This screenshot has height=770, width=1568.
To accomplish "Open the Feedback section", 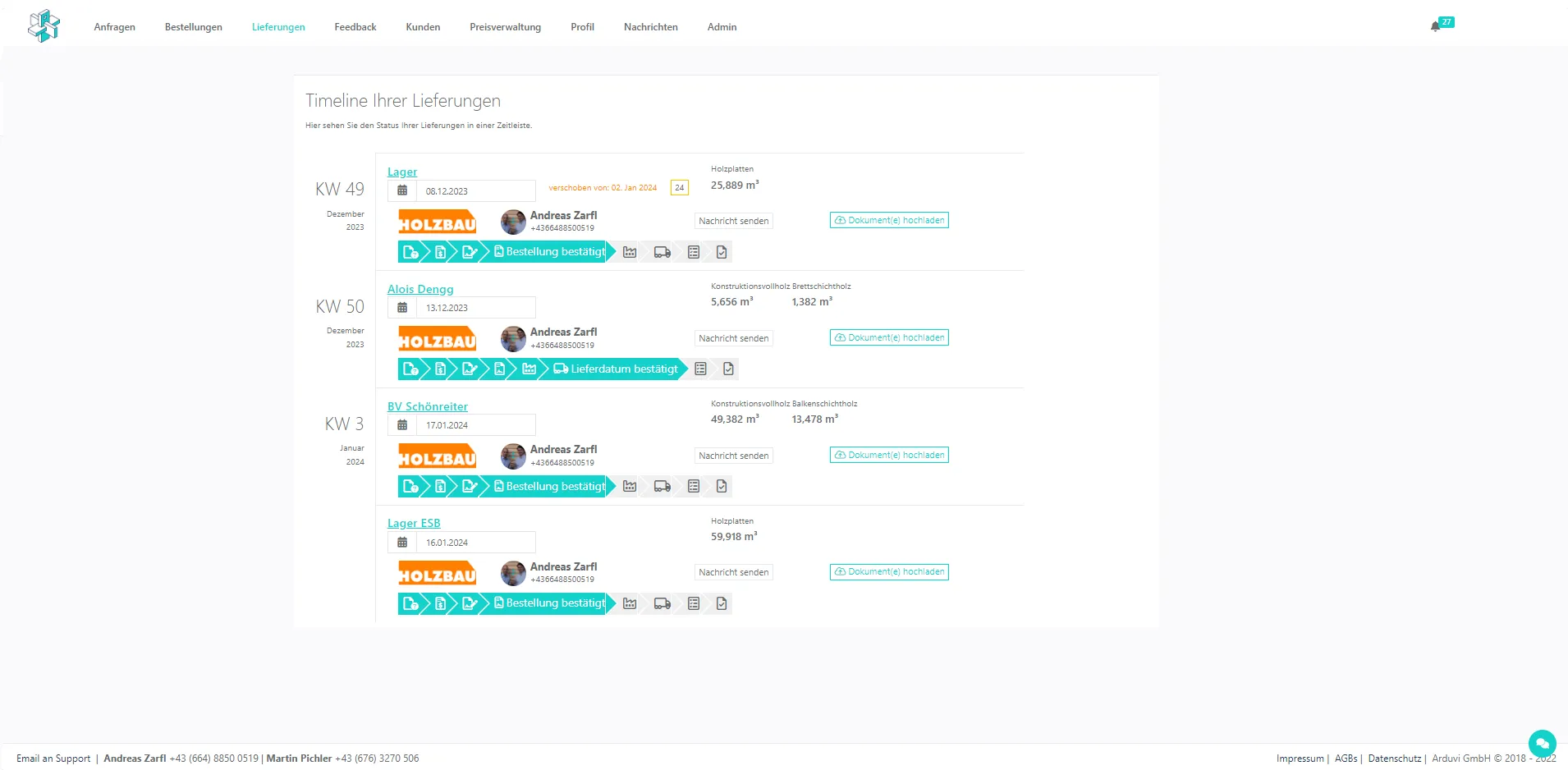I will pos(355,27).
